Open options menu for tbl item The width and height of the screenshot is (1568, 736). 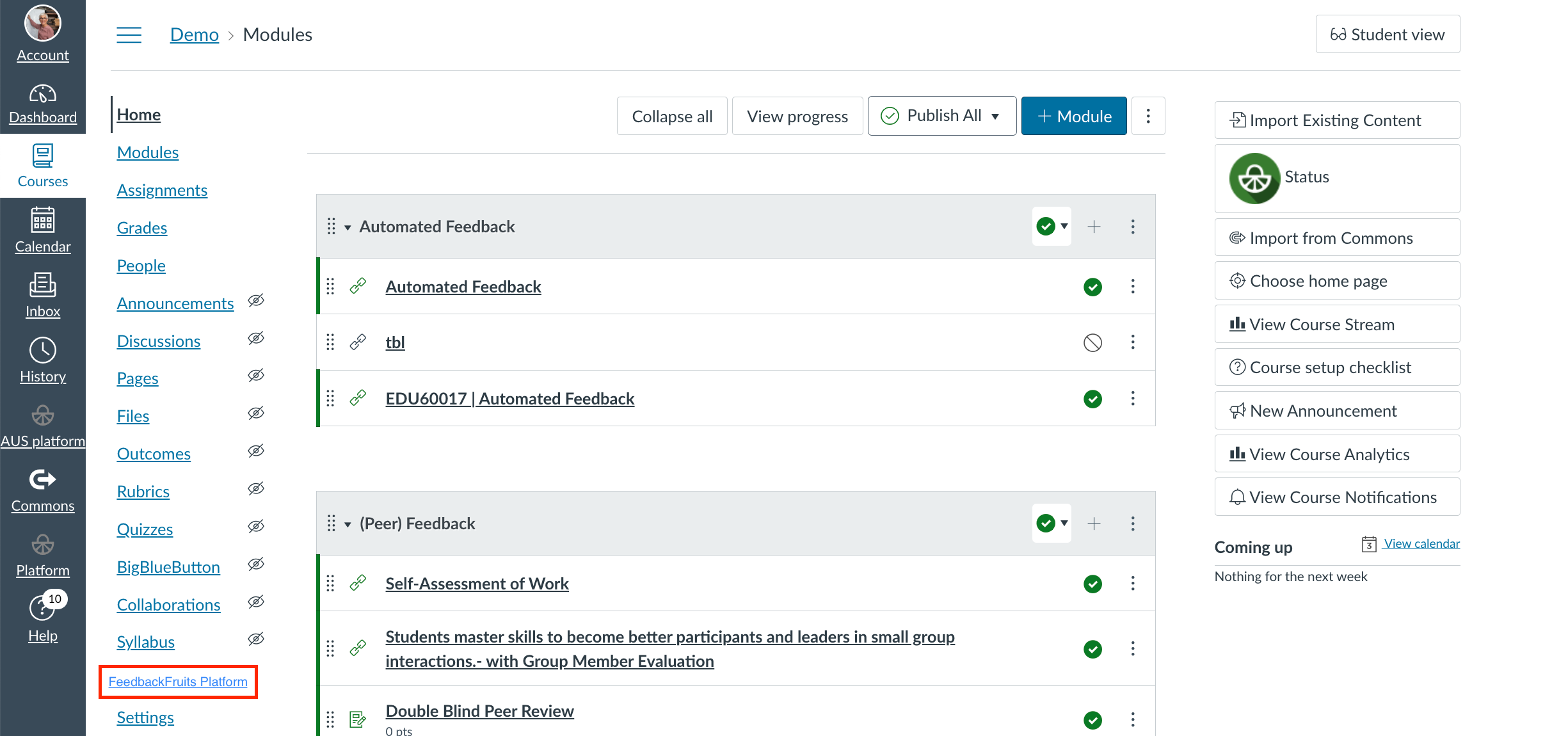1132,342
